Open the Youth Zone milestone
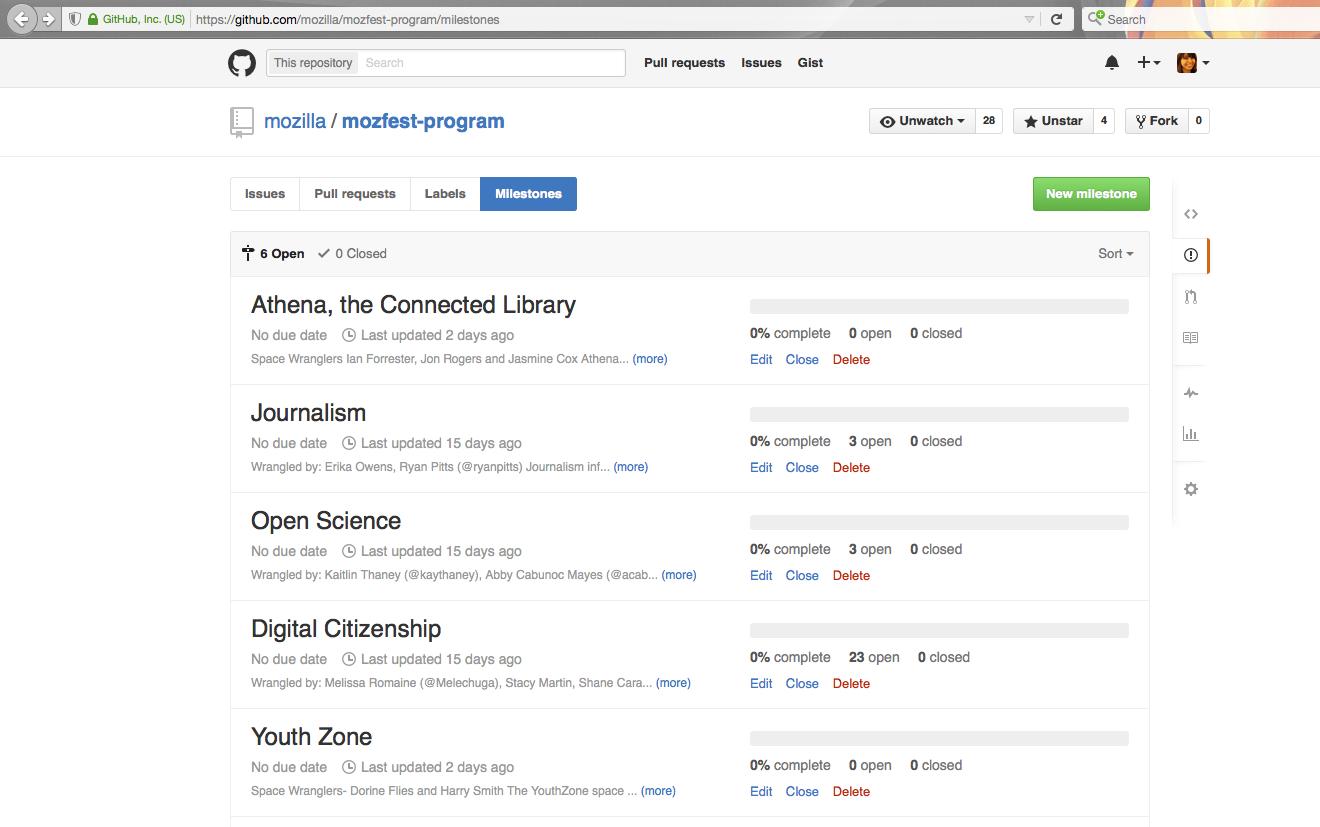Screen dimensions: 1320x827 pos(311,737)
